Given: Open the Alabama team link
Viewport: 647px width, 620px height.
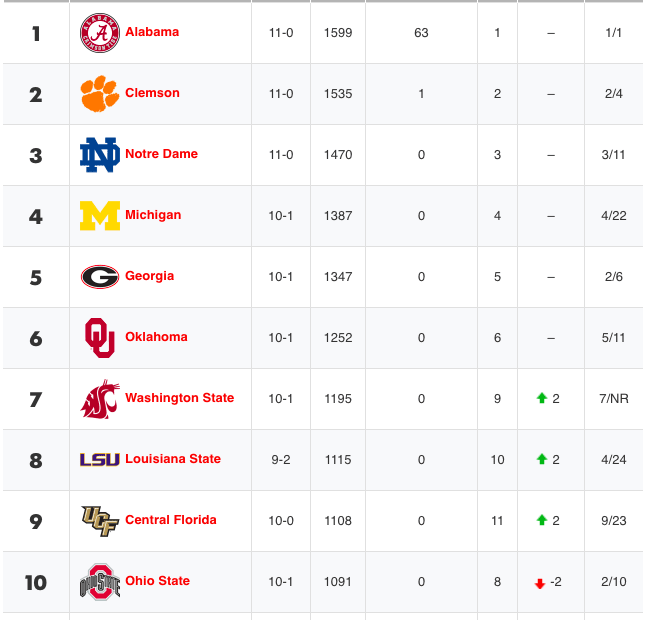Looking at the screenshot, I should click(x=152, y=32).
